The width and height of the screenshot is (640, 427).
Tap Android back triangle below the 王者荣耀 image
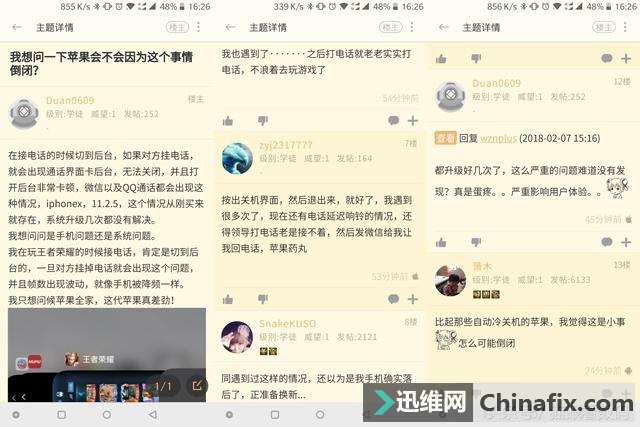click(153, 415)
